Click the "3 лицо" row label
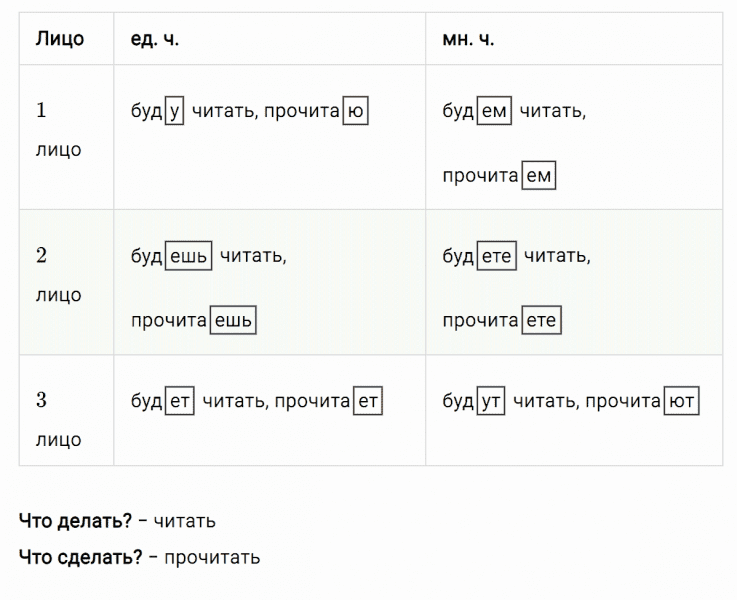The height and width of the screenshot is (600, 737). [57, 421]
